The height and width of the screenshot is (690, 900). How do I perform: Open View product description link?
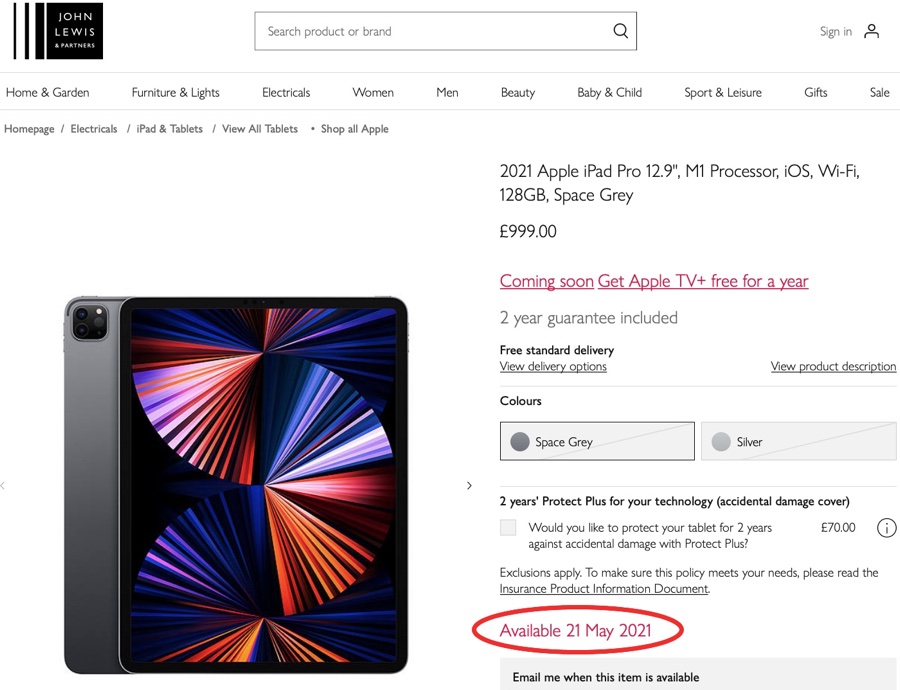tap(833, 366)
